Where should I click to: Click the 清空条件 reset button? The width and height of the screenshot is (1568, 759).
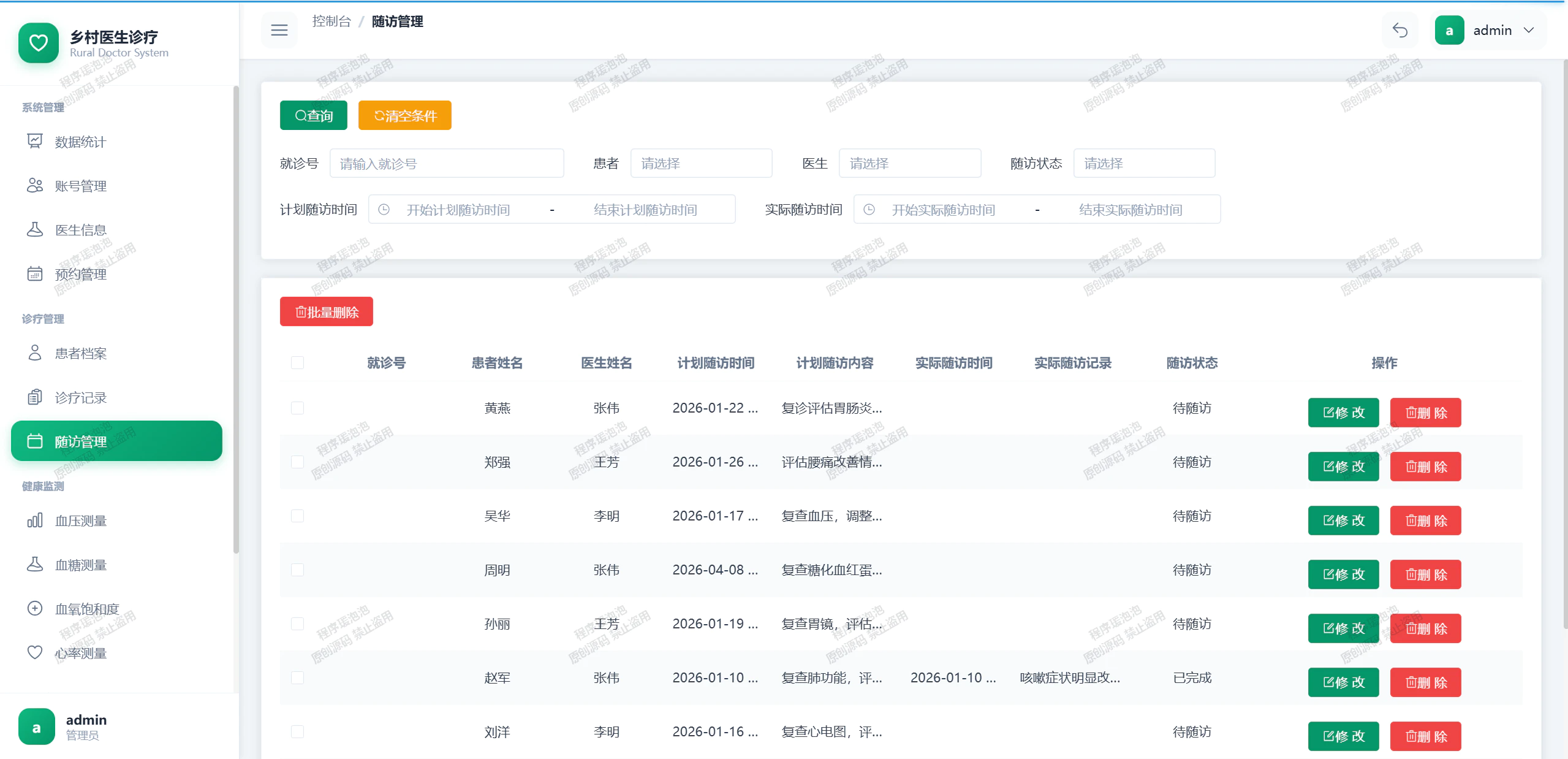click(x=405, y=115)
